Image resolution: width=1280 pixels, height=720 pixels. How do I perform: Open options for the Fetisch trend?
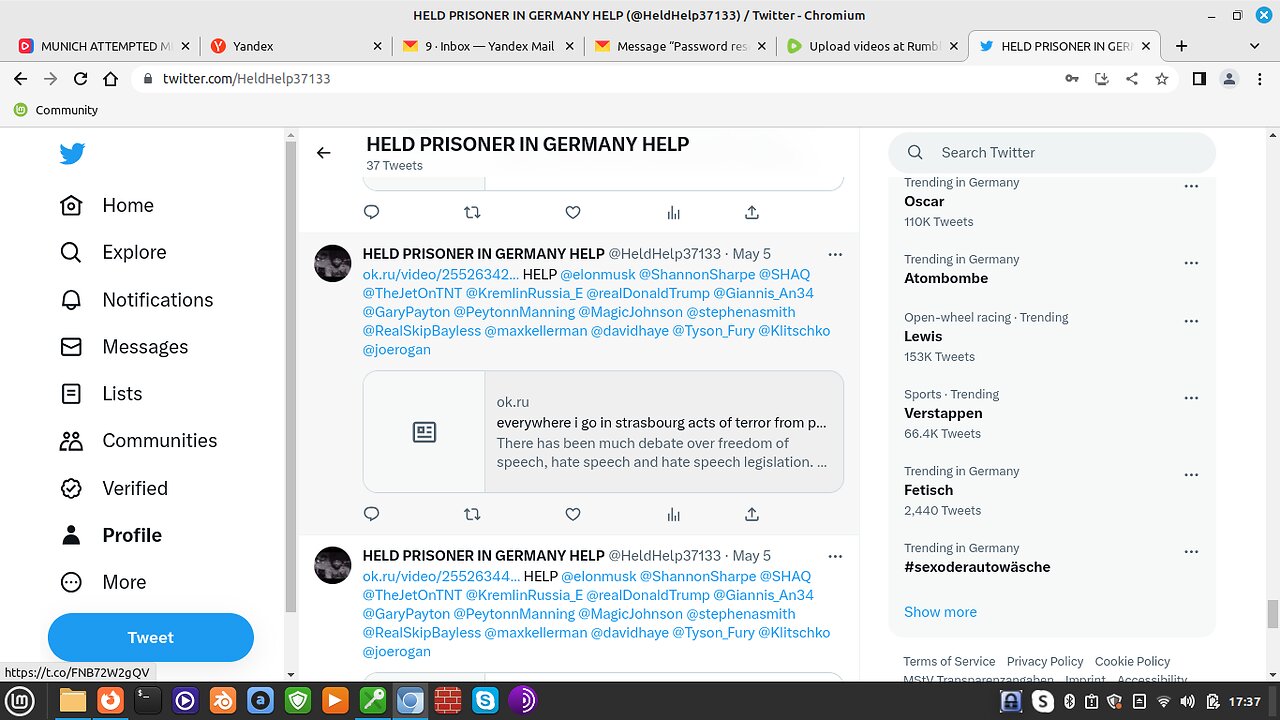(1191, 475)
